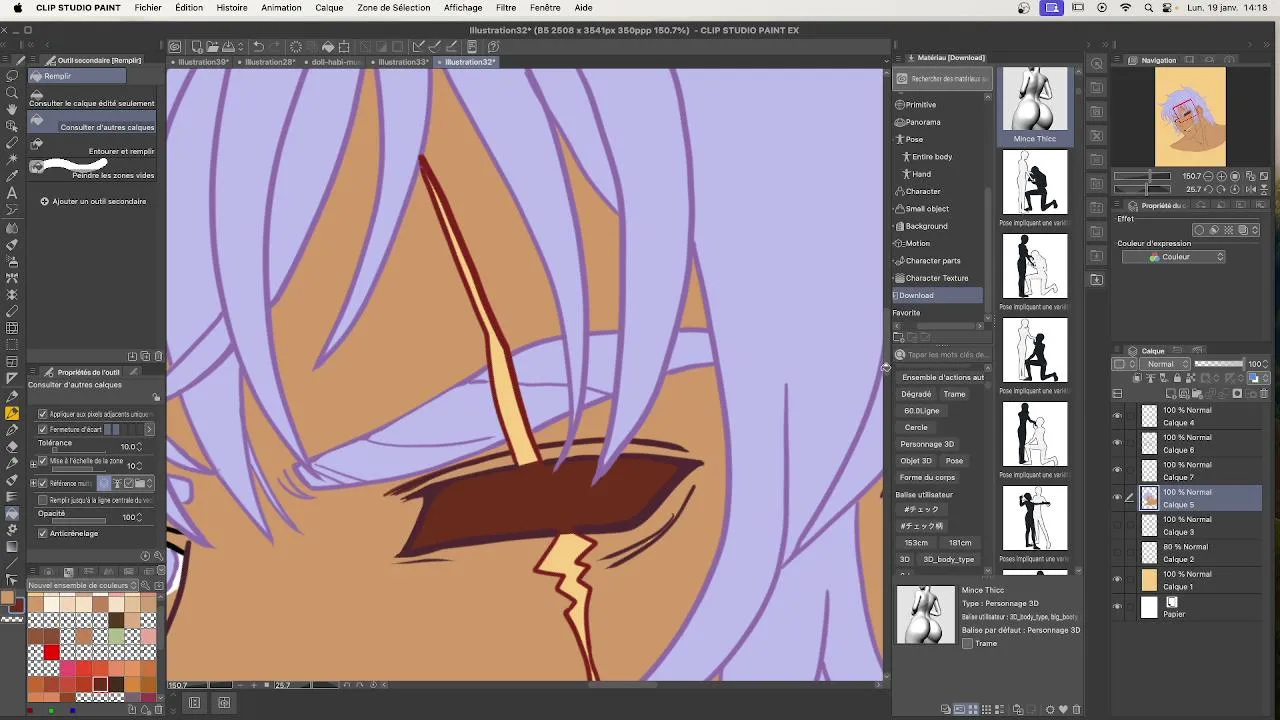Toggle Référence multiple checkbox
Screen dimensions: 1280x720
click(x=42, y=483)
